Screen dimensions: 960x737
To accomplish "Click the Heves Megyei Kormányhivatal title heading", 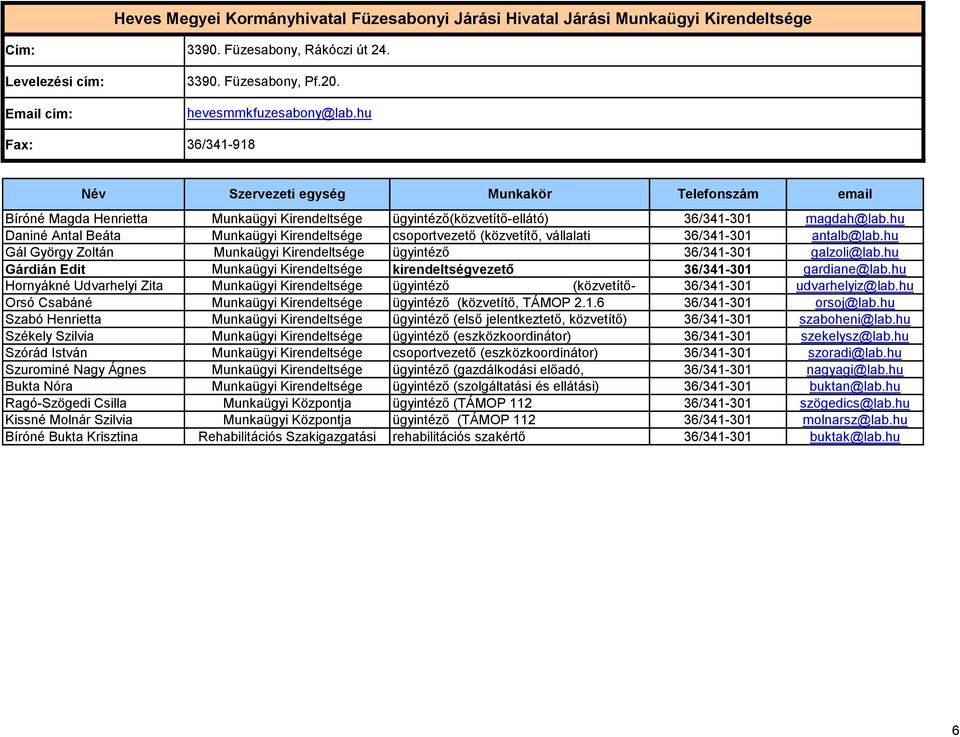I will [463, 18].
